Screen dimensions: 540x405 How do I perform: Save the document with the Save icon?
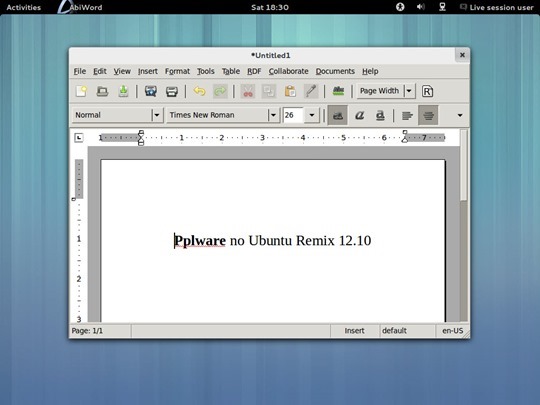point(123,91)
